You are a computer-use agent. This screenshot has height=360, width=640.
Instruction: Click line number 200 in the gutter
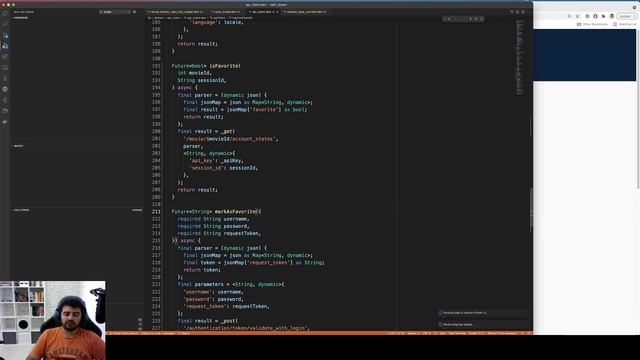(x=156, y=131)
